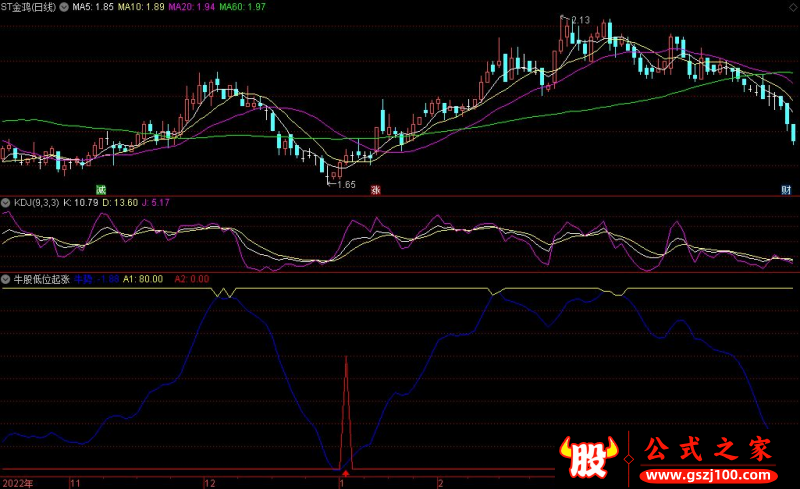
Task: Click the 2022年 date axis label
Action: [x=18, y=483]
